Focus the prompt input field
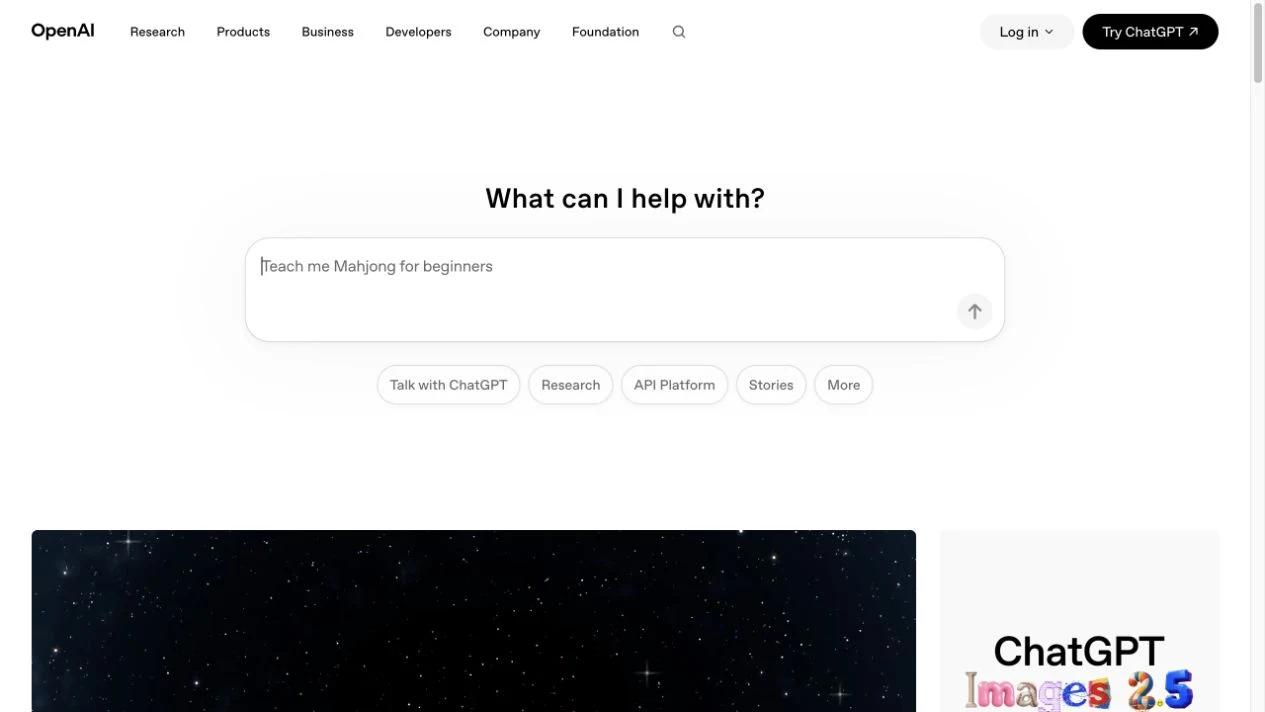 (x=625, y=290)
